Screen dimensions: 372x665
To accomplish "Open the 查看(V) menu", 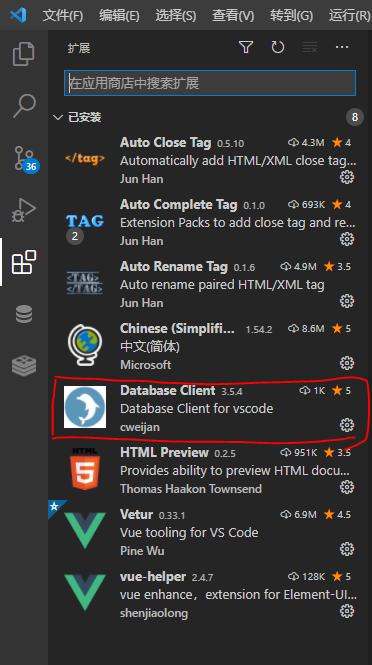I will click(x=233, y=16).
